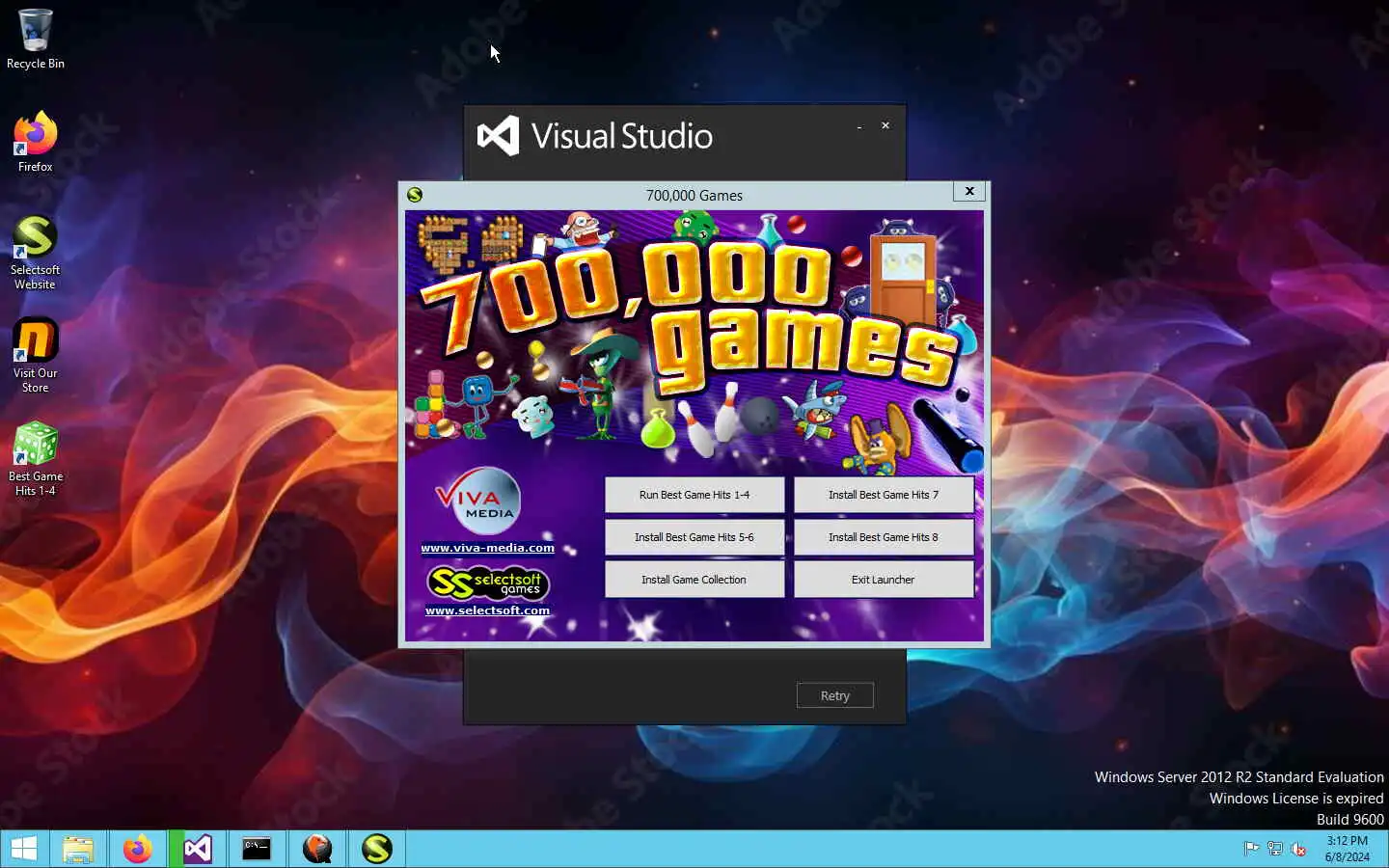Click Install Game Collection
Viewport: 1389px width, 868px height.
tap(694, 580)
